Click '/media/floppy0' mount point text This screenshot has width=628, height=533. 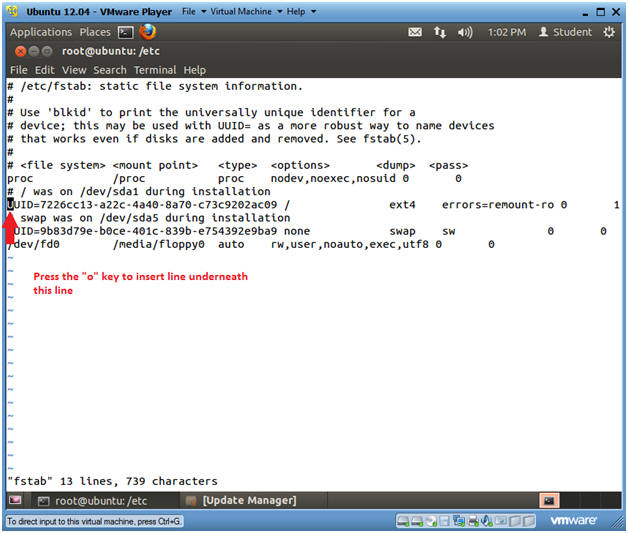click(x=159, y=244)
